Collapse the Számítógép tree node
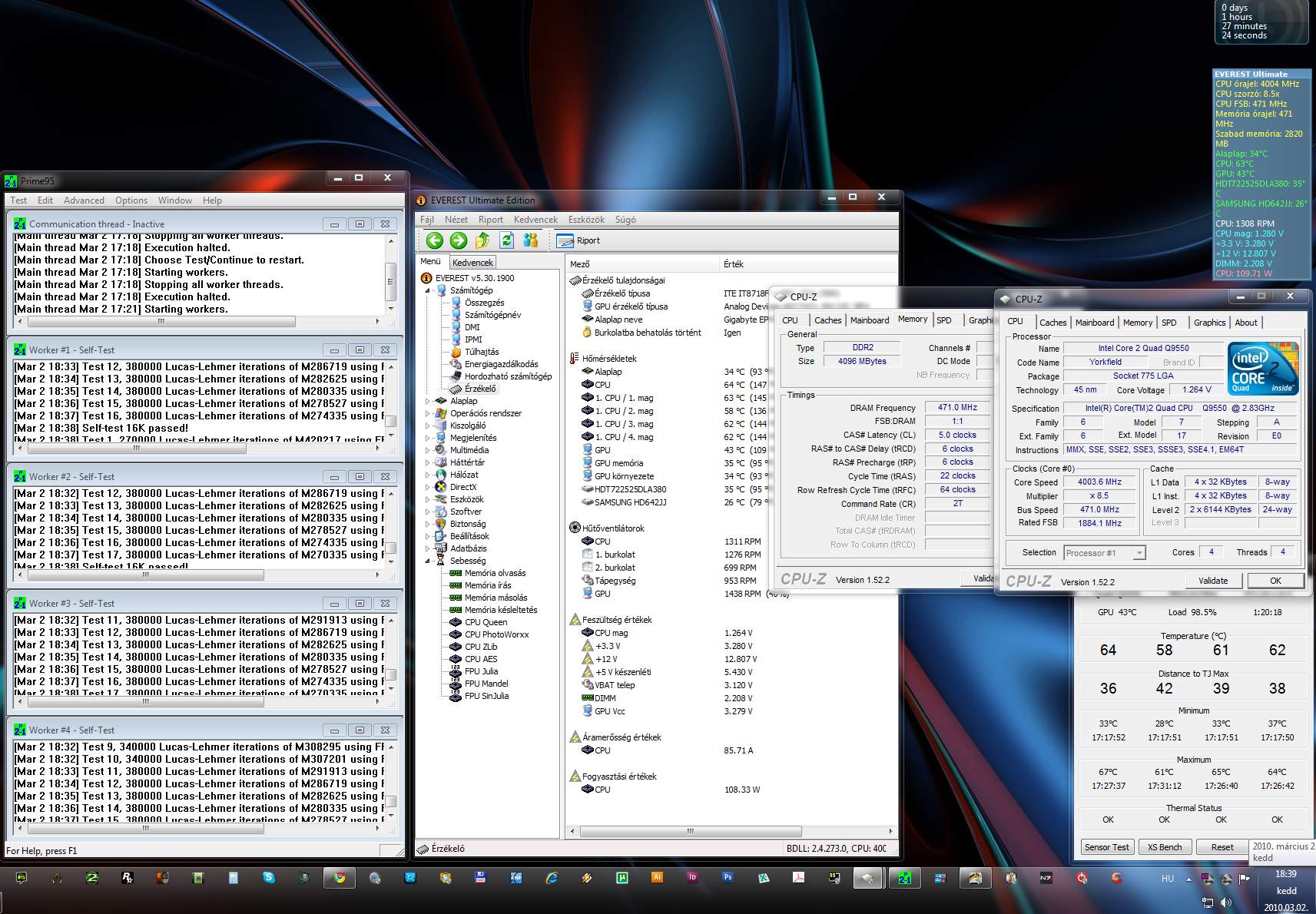Image resolution: width=1316 pixels, height=914 pixels. (x=428, y=290)
